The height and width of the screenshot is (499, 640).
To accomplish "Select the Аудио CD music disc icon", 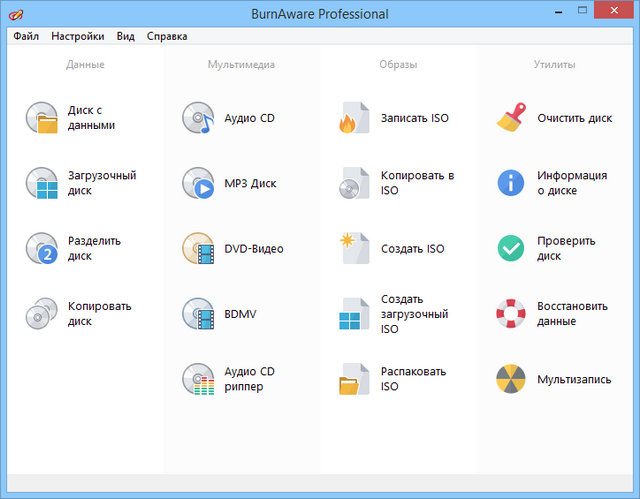I will coord(199,118).
